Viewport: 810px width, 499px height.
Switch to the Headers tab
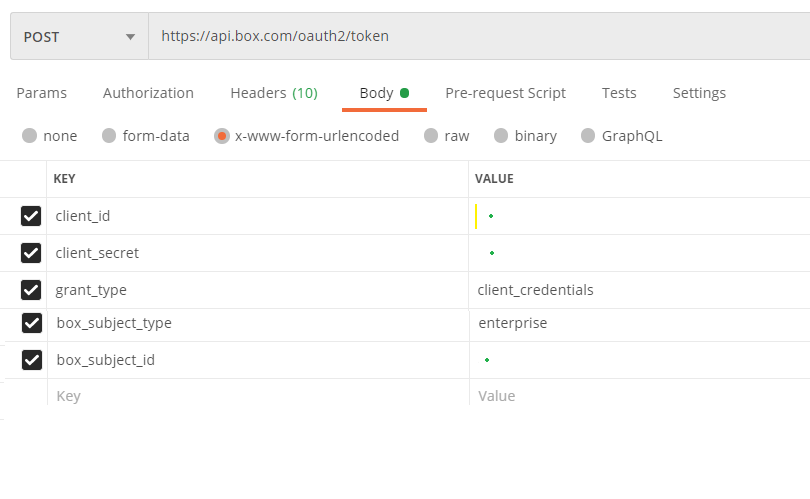[273, 93]
